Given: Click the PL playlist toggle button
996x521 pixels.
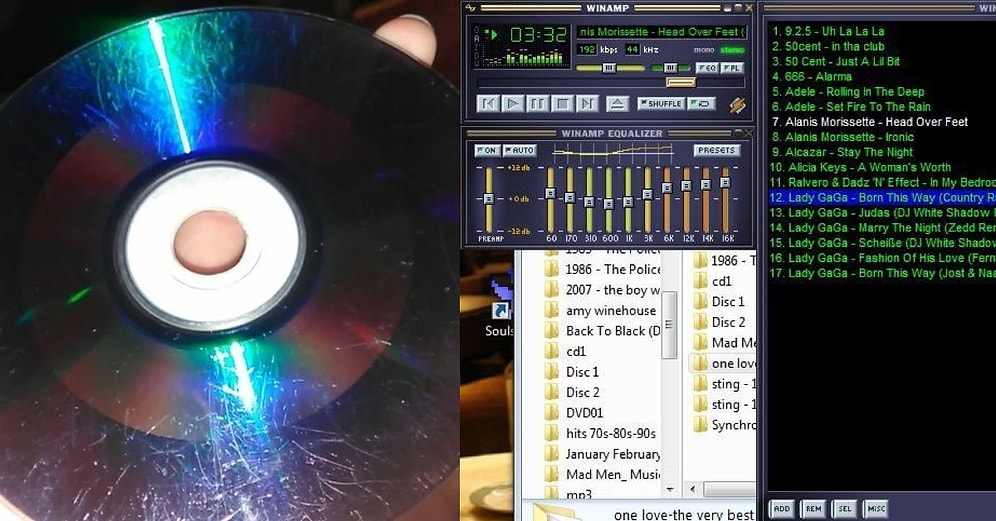Looking at the screenshot, I should tap(733, 68).
